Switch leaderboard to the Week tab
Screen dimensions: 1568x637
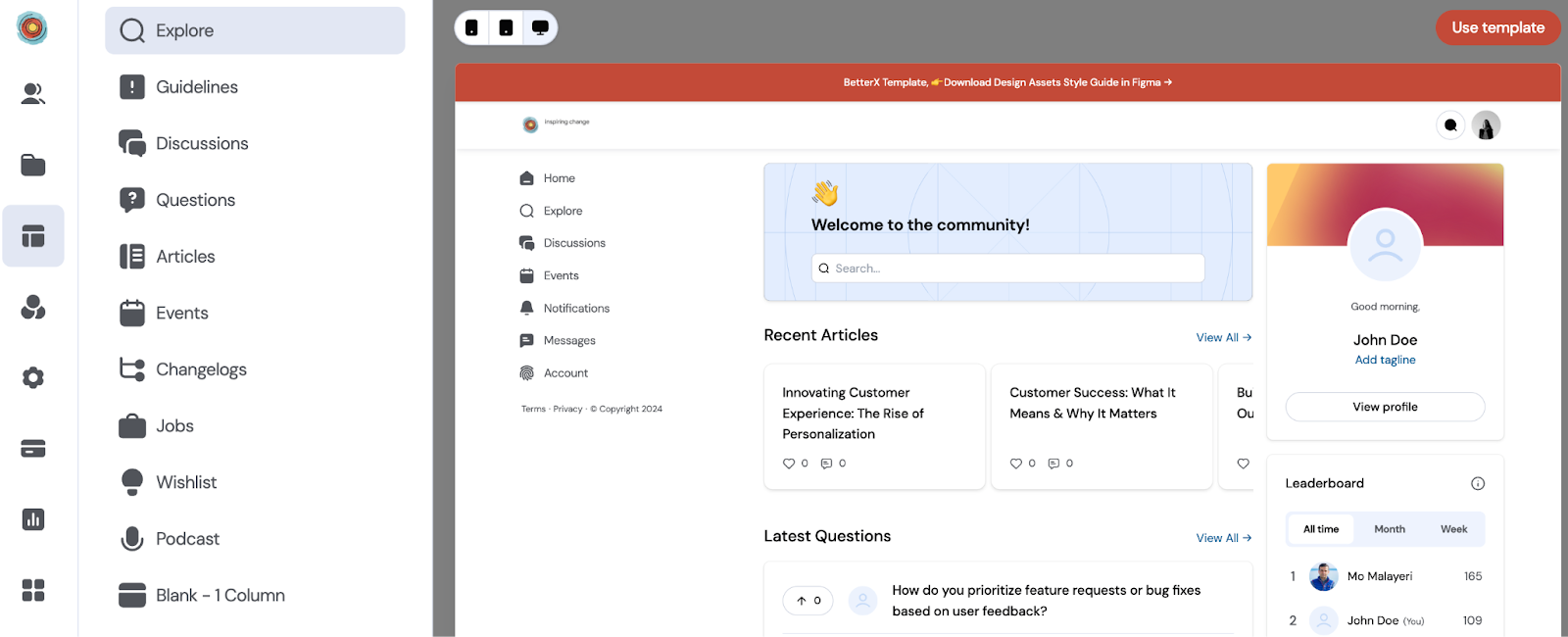(x=1453, y=529)
